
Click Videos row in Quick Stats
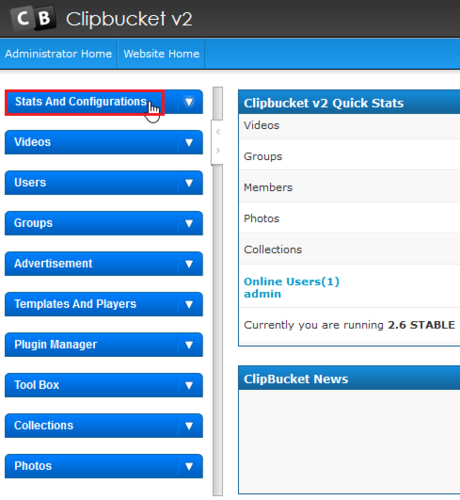pyautogui.click(x=349, y=126)
